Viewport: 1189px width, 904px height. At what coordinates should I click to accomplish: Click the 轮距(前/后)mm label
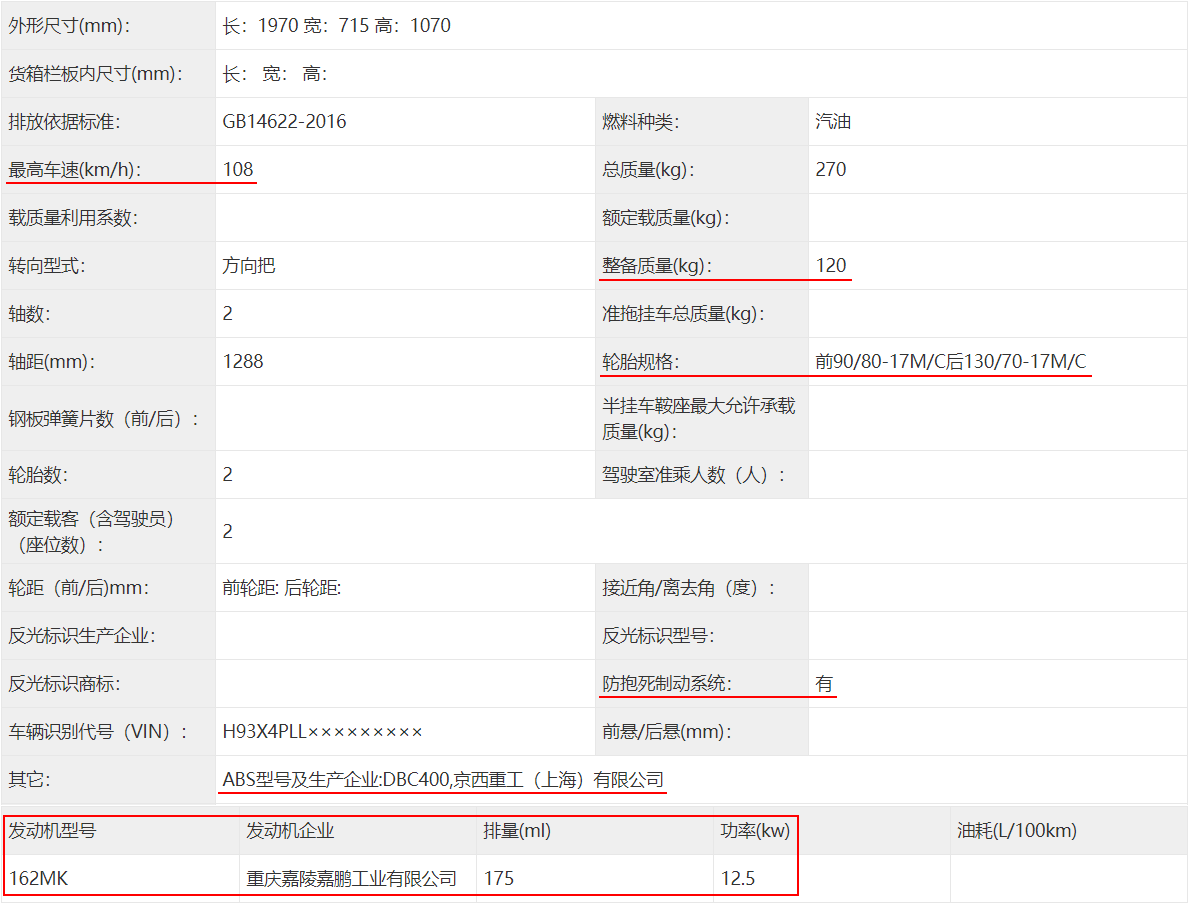(79, 588)
